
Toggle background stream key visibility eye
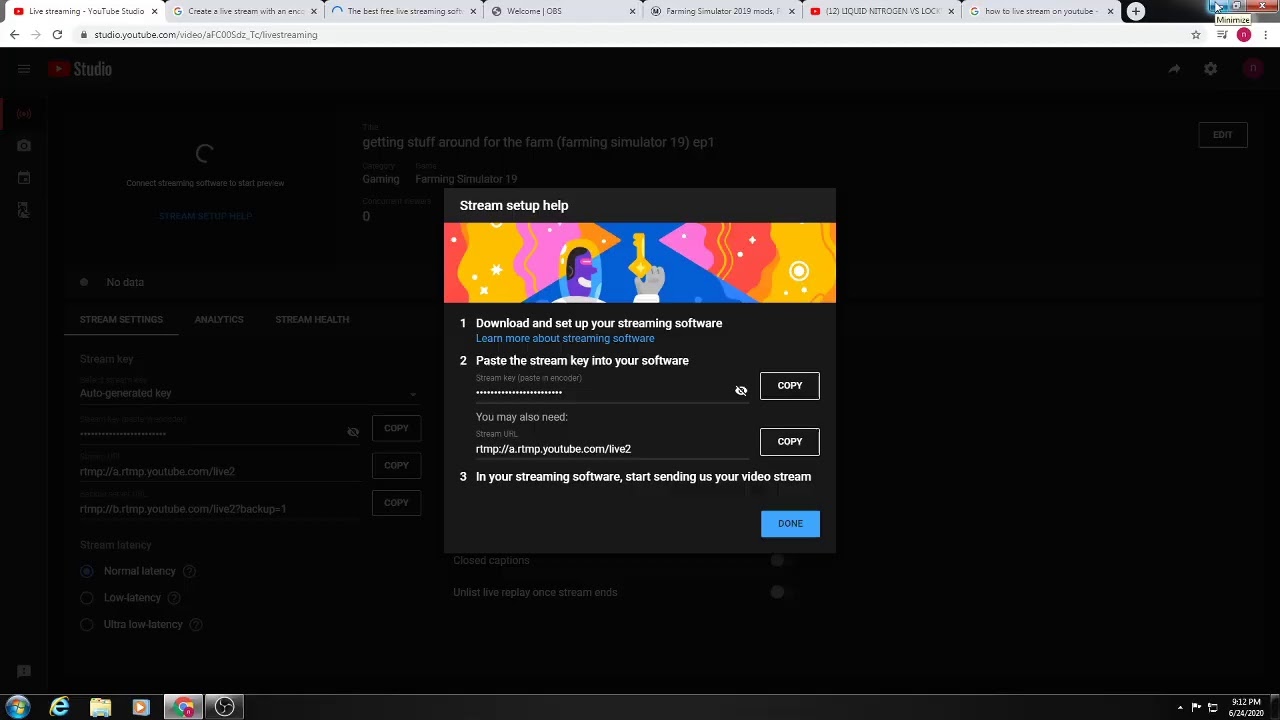353,433
